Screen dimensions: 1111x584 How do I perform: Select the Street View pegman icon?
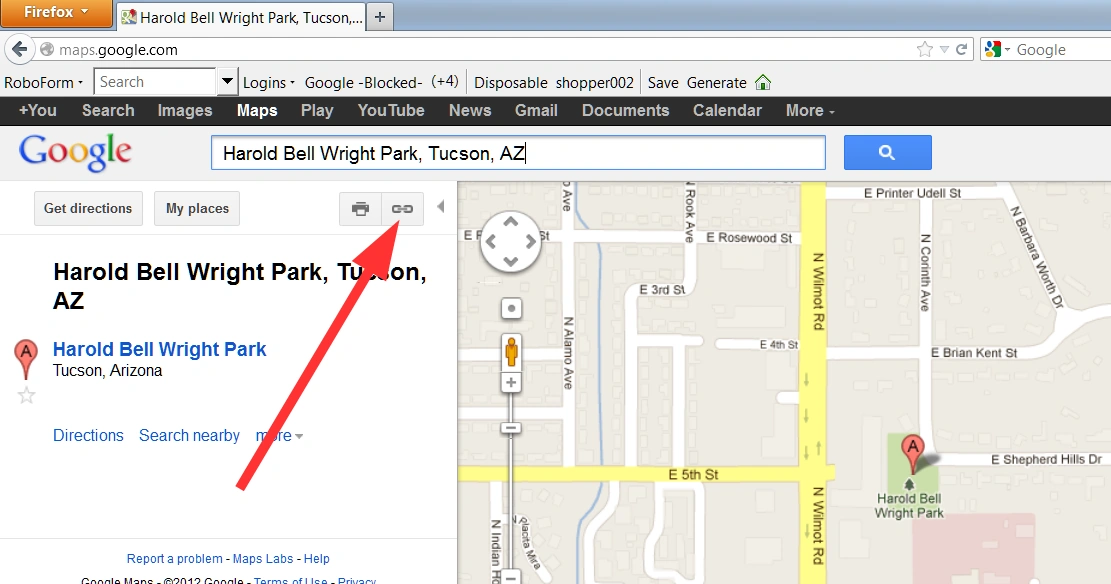pyautogui.click(x=511, y=351)
